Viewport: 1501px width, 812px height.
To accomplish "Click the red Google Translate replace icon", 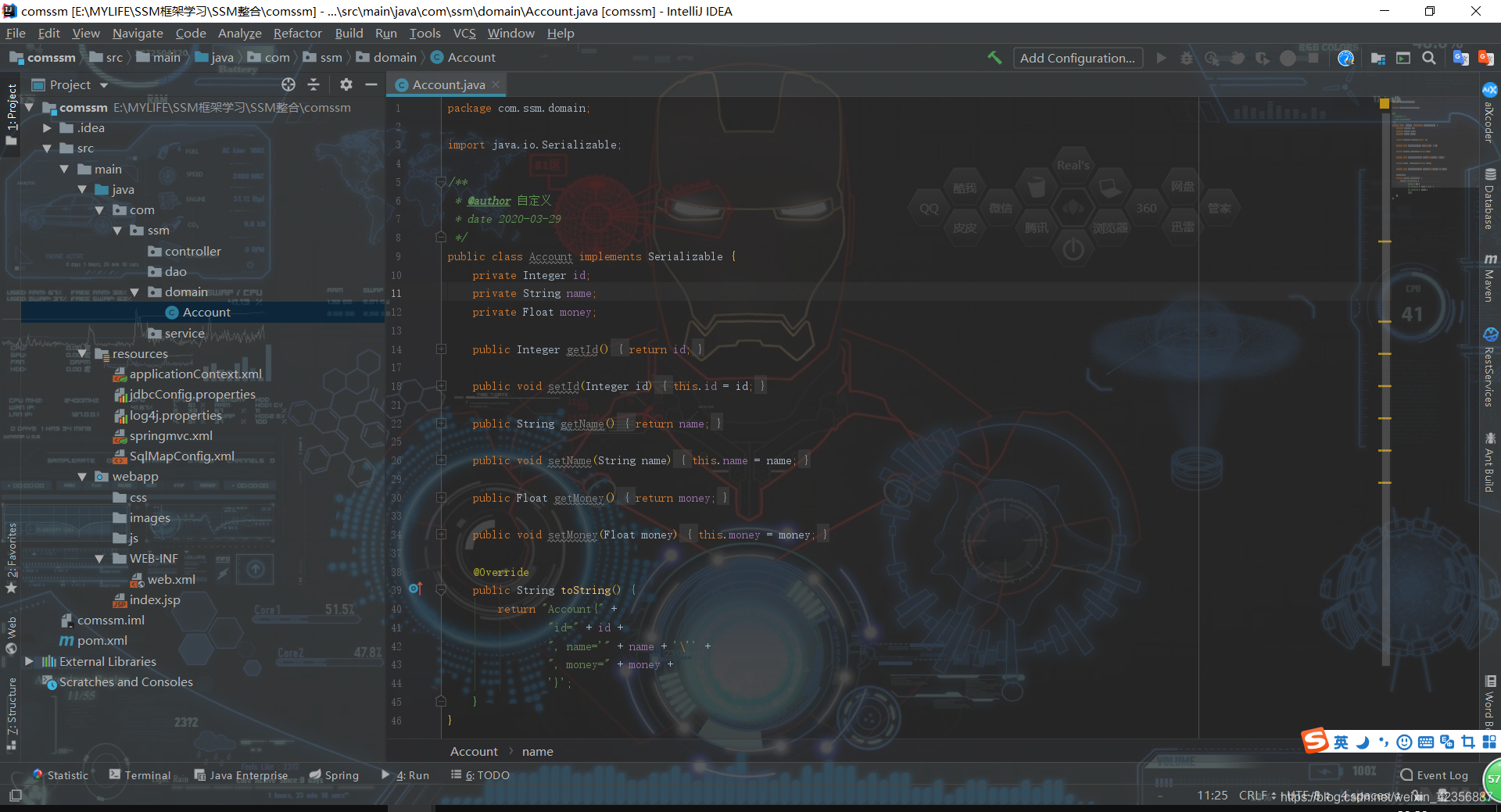I will (x=1486, y=58).
